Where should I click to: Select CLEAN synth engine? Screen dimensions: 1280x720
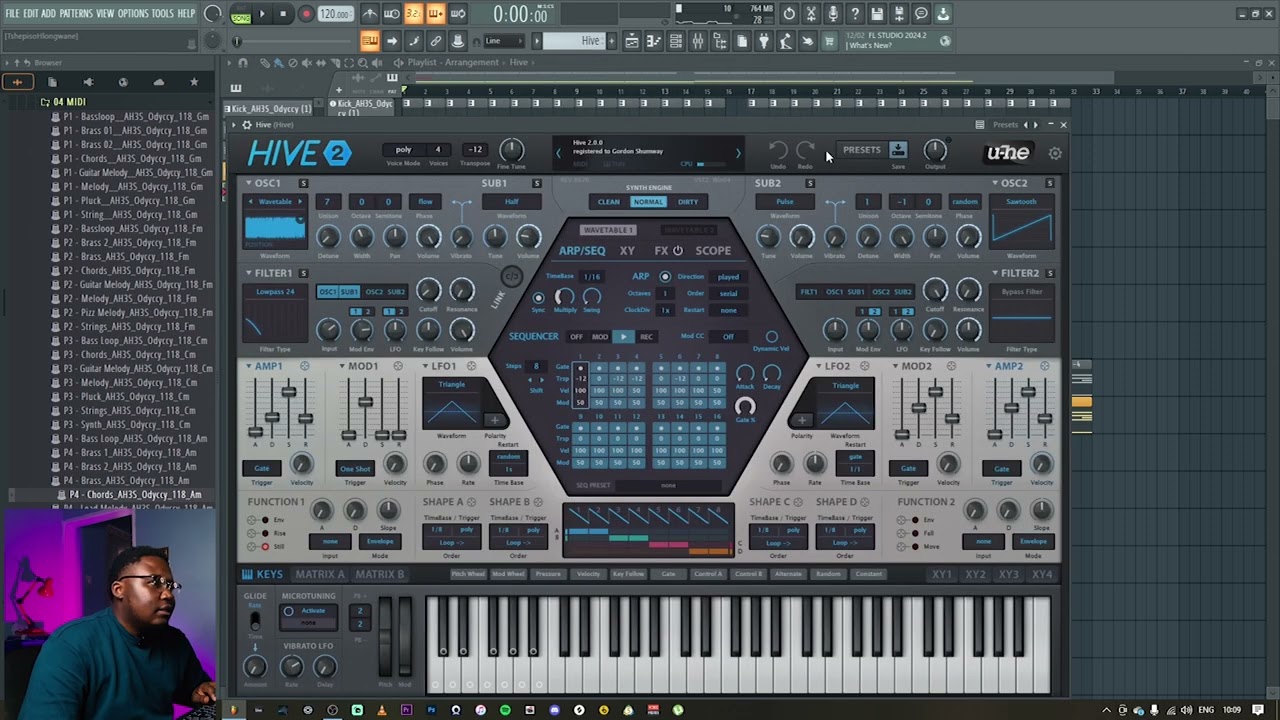(x=609, y=202)
